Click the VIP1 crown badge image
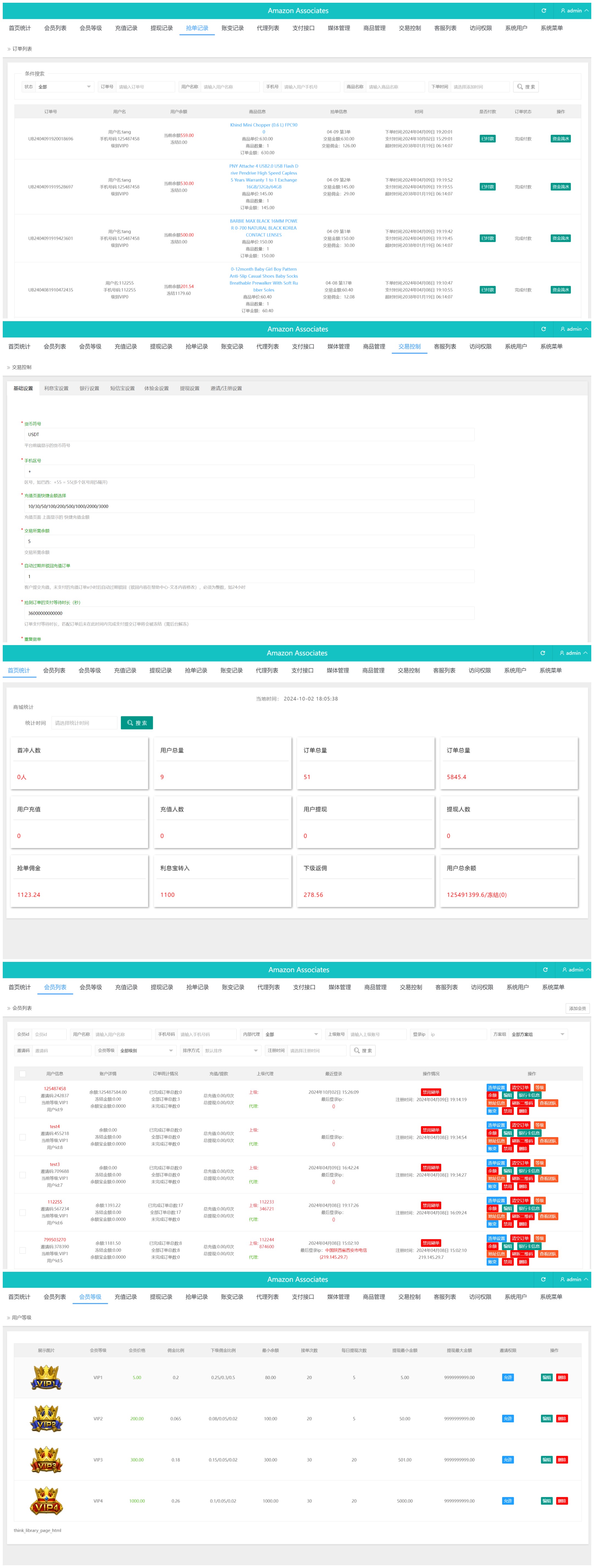The height and width of the screenshot is (1568, 594). 46,1377
